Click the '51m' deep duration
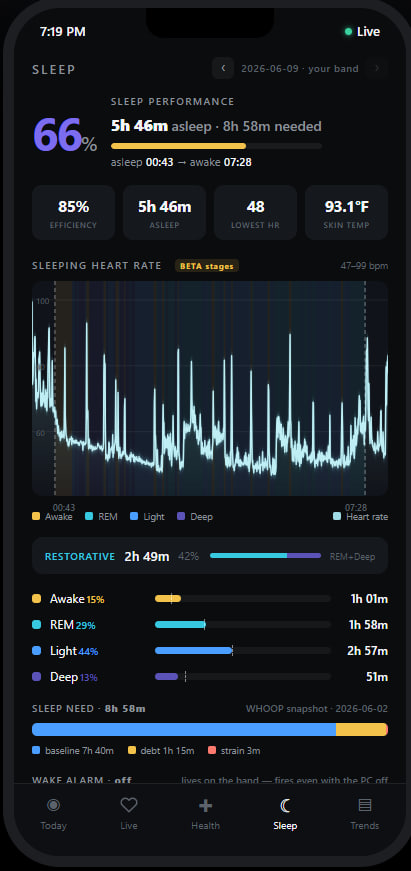Viewport: 411px width, 871px height. coord(377,677)
